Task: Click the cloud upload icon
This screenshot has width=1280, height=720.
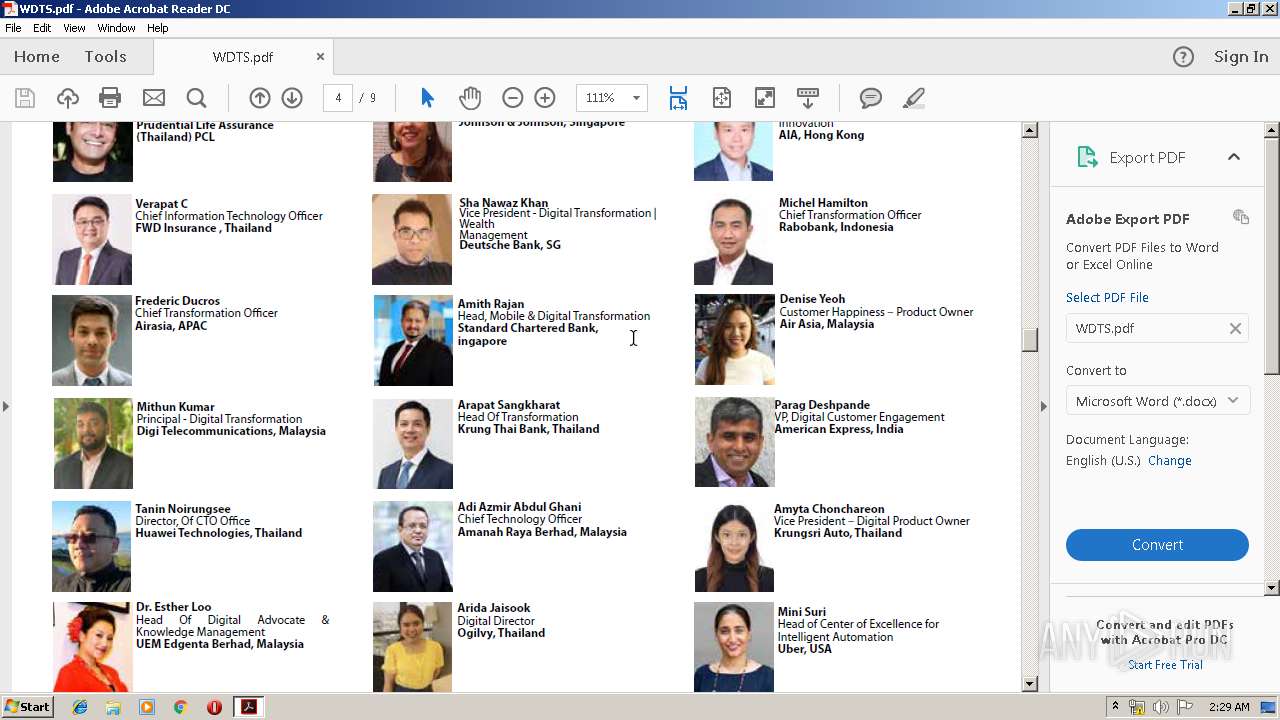Action: [x=67, y=98]
